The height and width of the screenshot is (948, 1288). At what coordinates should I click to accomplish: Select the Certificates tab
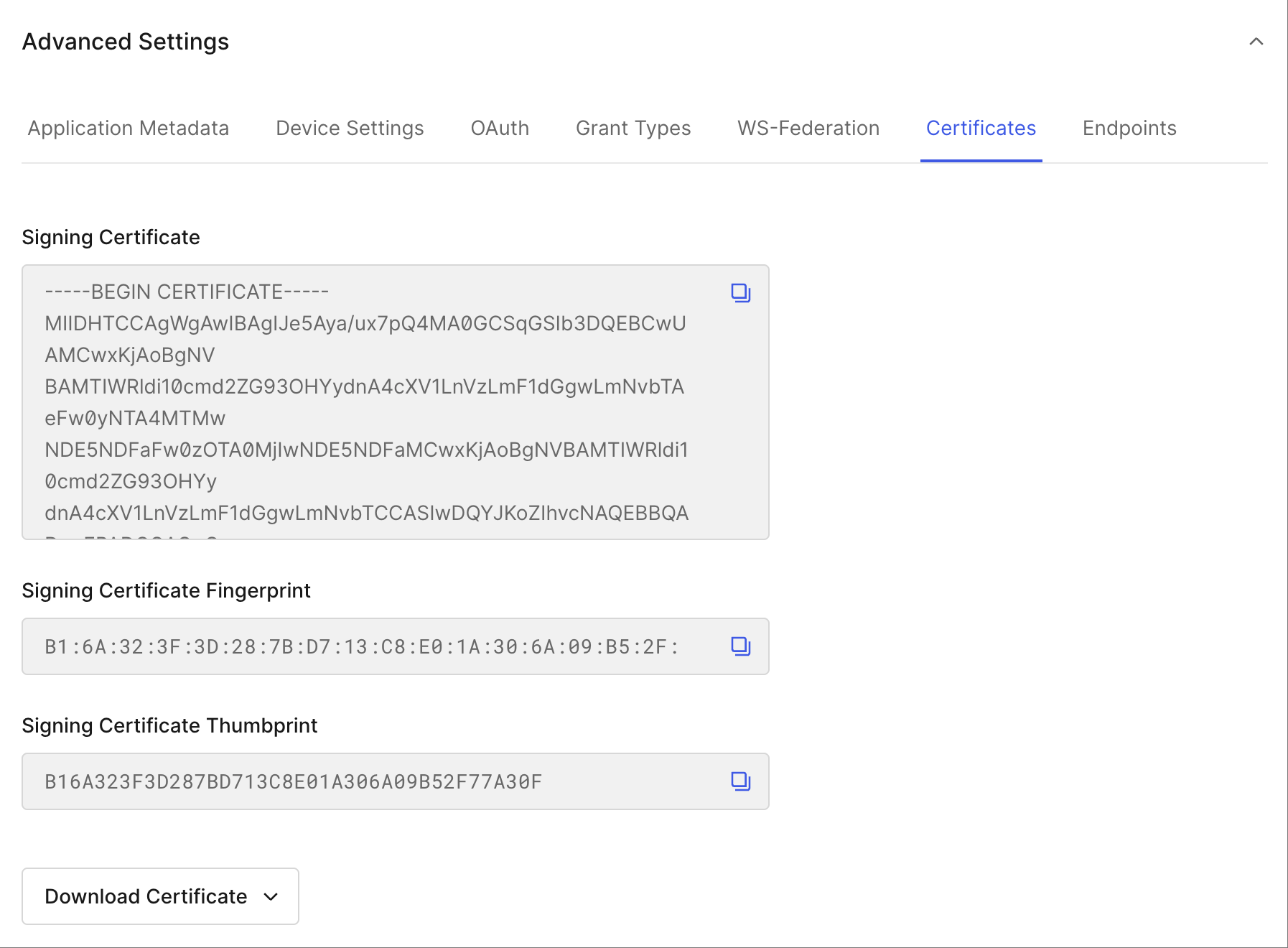[981, 128]
